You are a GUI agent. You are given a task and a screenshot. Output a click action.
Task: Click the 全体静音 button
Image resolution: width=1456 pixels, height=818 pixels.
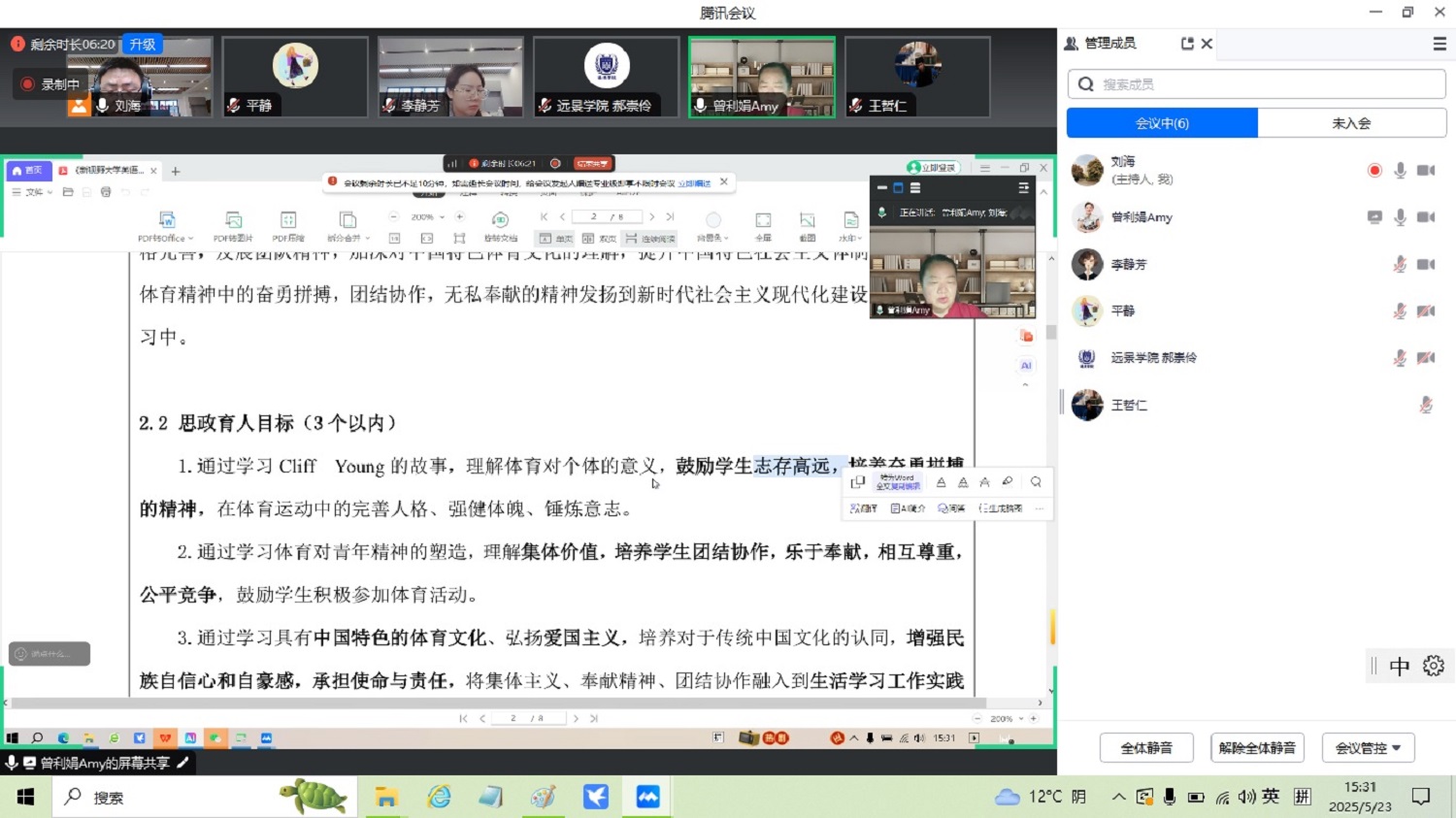tap(1146, 748)
